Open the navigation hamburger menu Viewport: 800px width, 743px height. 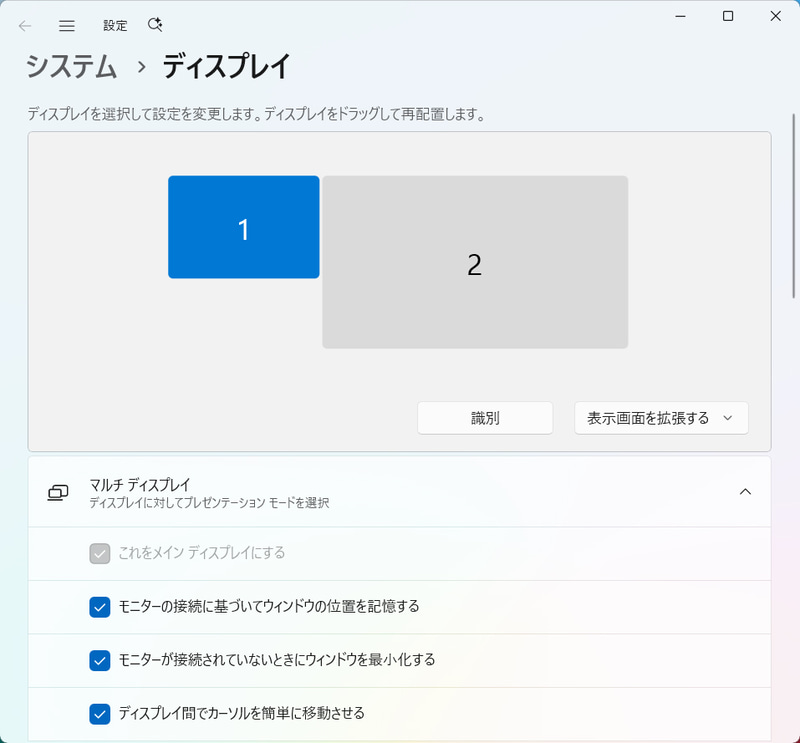(66, 25)
